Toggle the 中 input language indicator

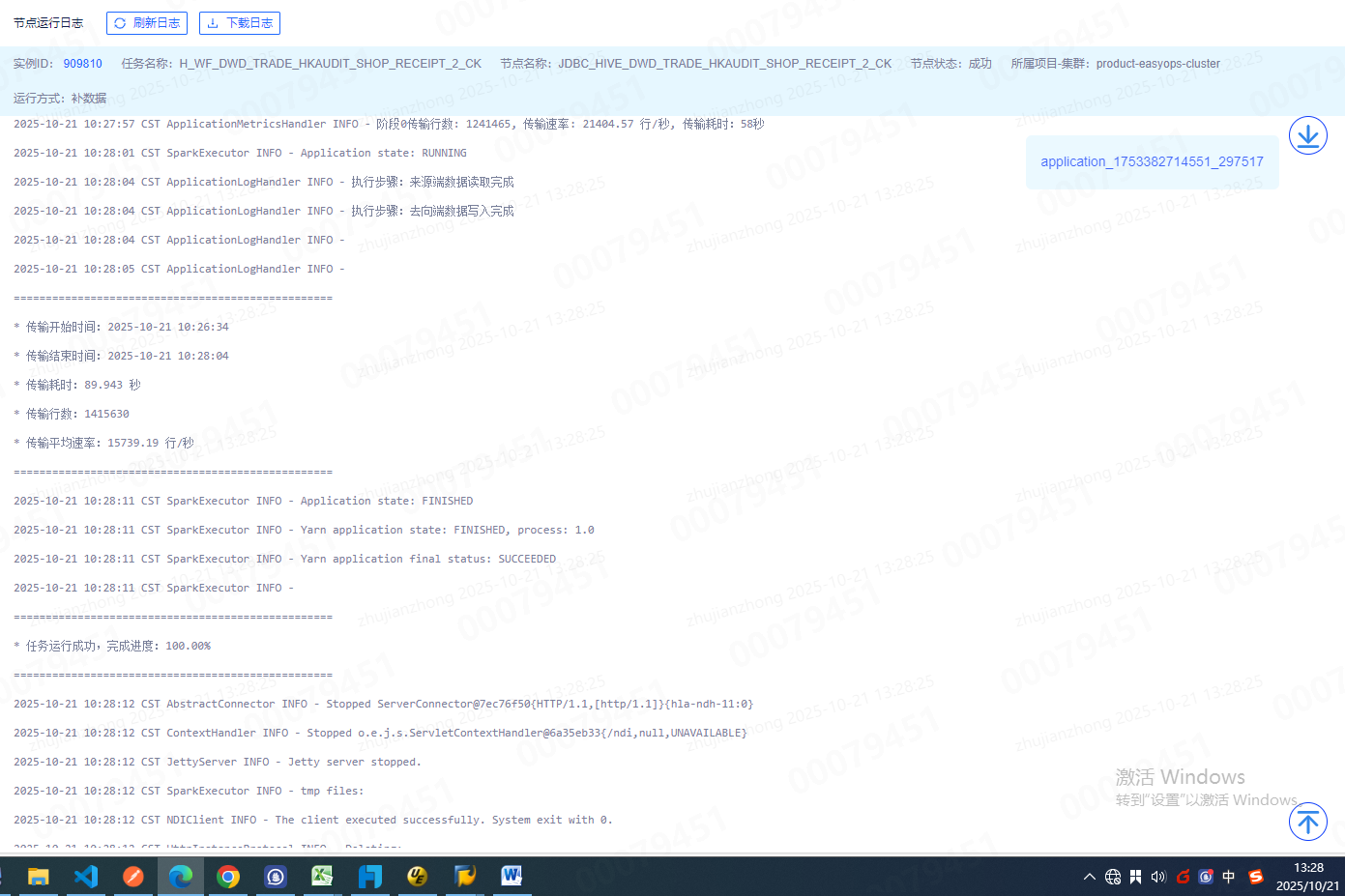pyautogui.click(x=1229, y=877)
